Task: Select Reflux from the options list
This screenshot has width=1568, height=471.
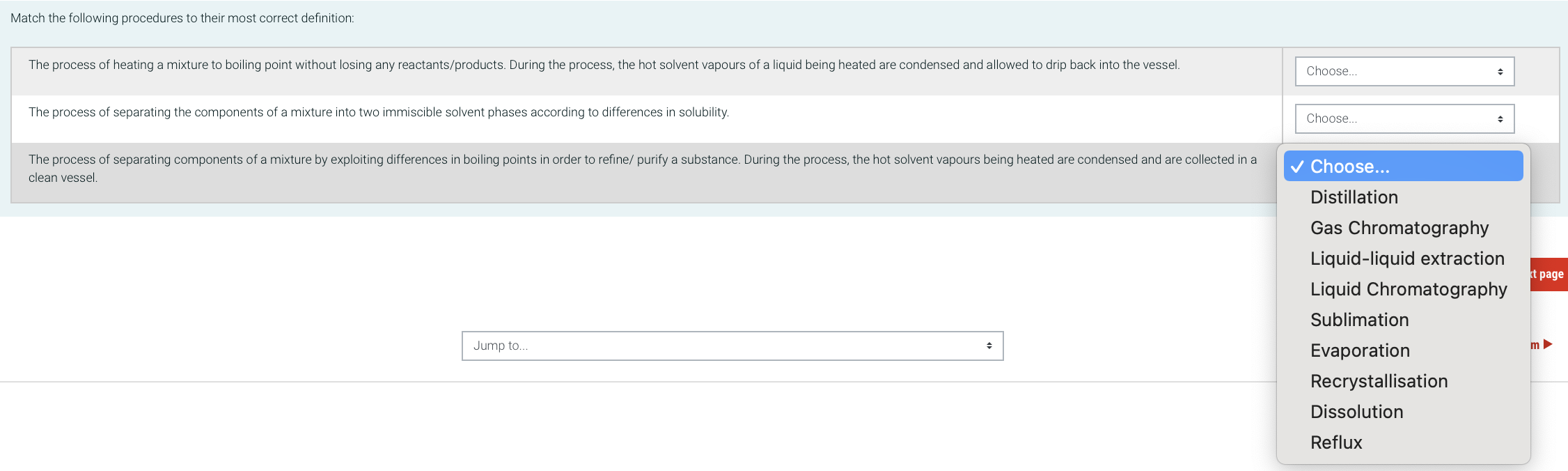Action: (1335, 442)
